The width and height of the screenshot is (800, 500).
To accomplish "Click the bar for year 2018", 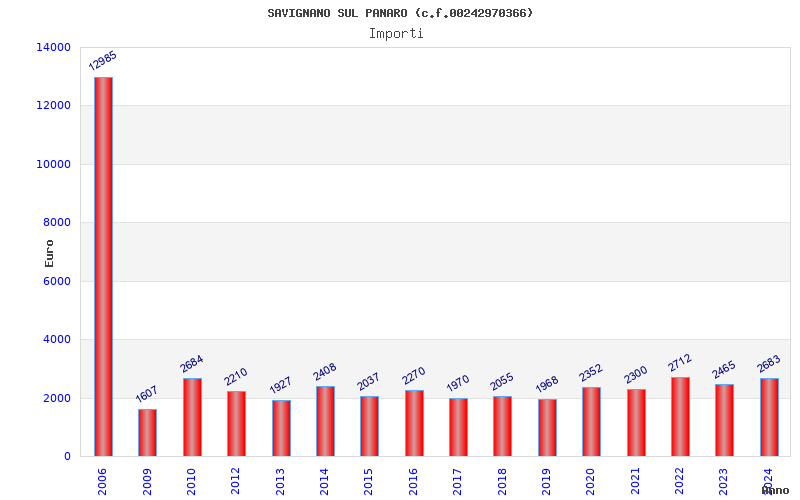I will pyautogui.click(x=503, y=426).
